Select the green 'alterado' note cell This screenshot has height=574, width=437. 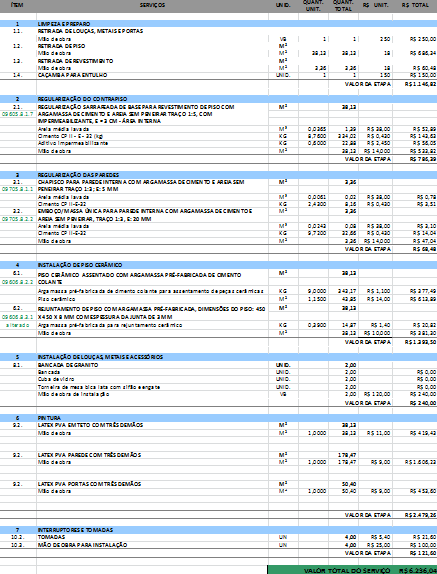[x=18, y=325]
